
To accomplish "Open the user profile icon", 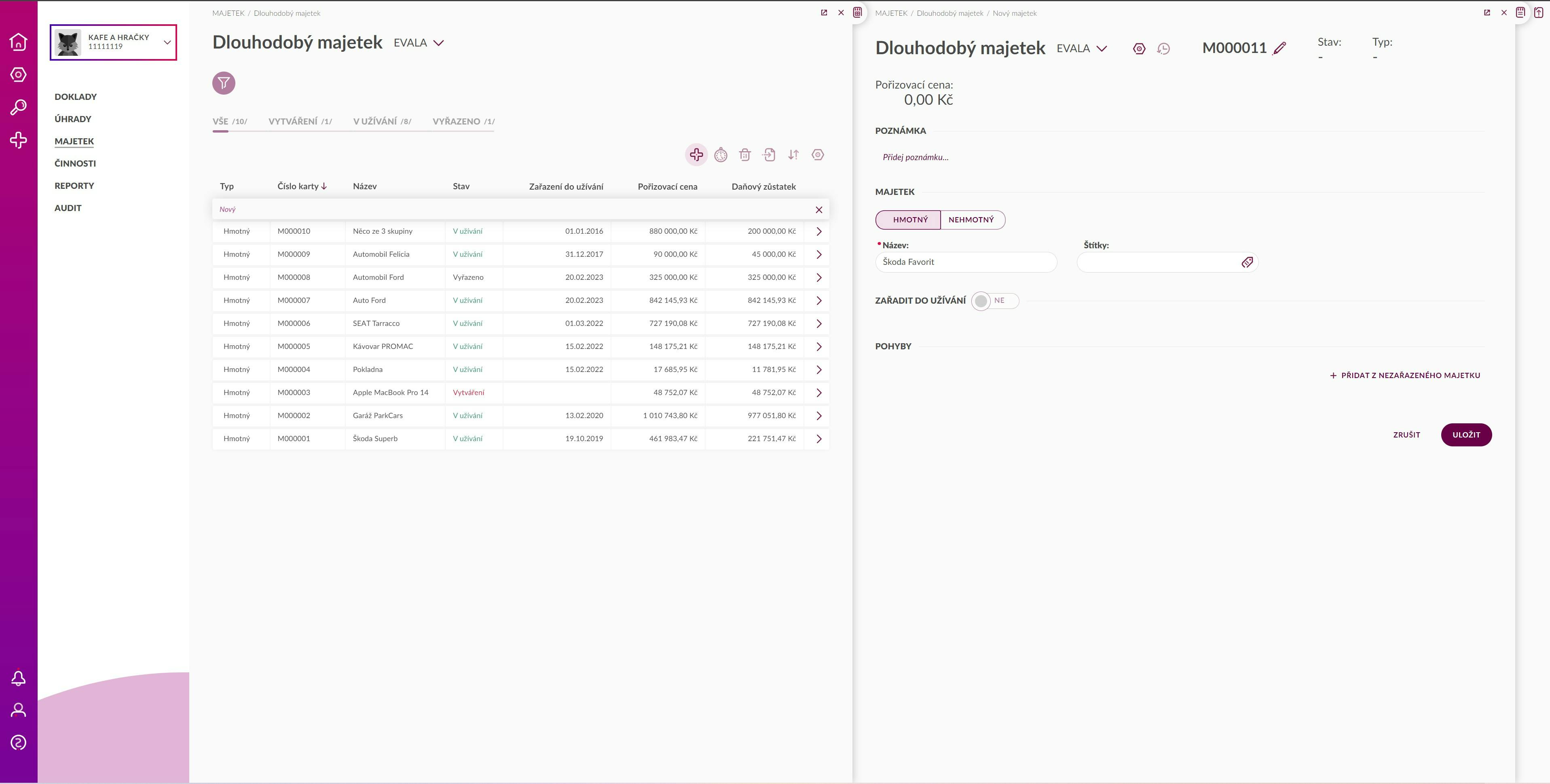I will pyautogui.click(x=19, y=710).
